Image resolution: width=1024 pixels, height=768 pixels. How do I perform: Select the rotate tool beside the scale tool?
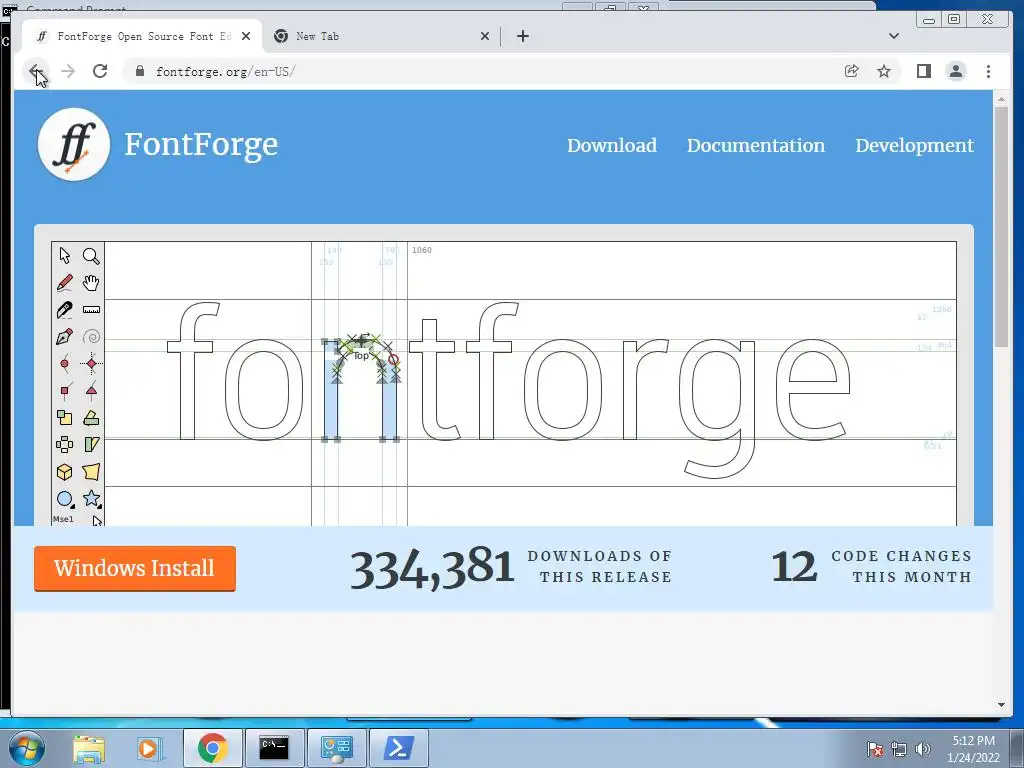[x=91, y=418]
